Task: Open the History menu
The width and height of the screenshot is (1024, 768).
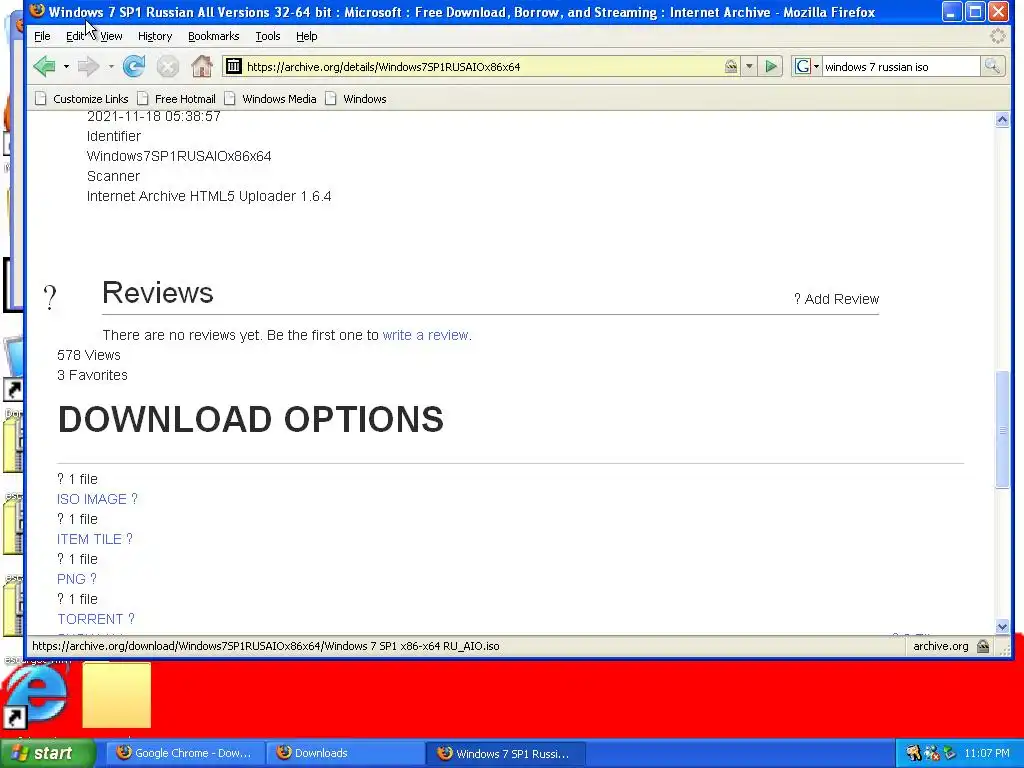Action: click(155, 36)
